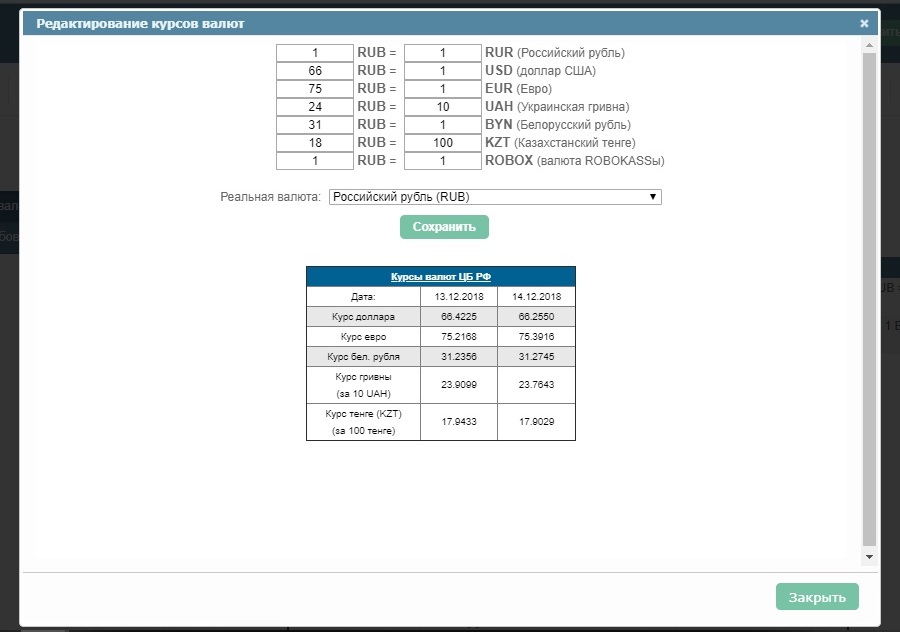Click the UAH ruble rate field with 24
This screenshot has width=900, height=632.
[x=315, y=107]
